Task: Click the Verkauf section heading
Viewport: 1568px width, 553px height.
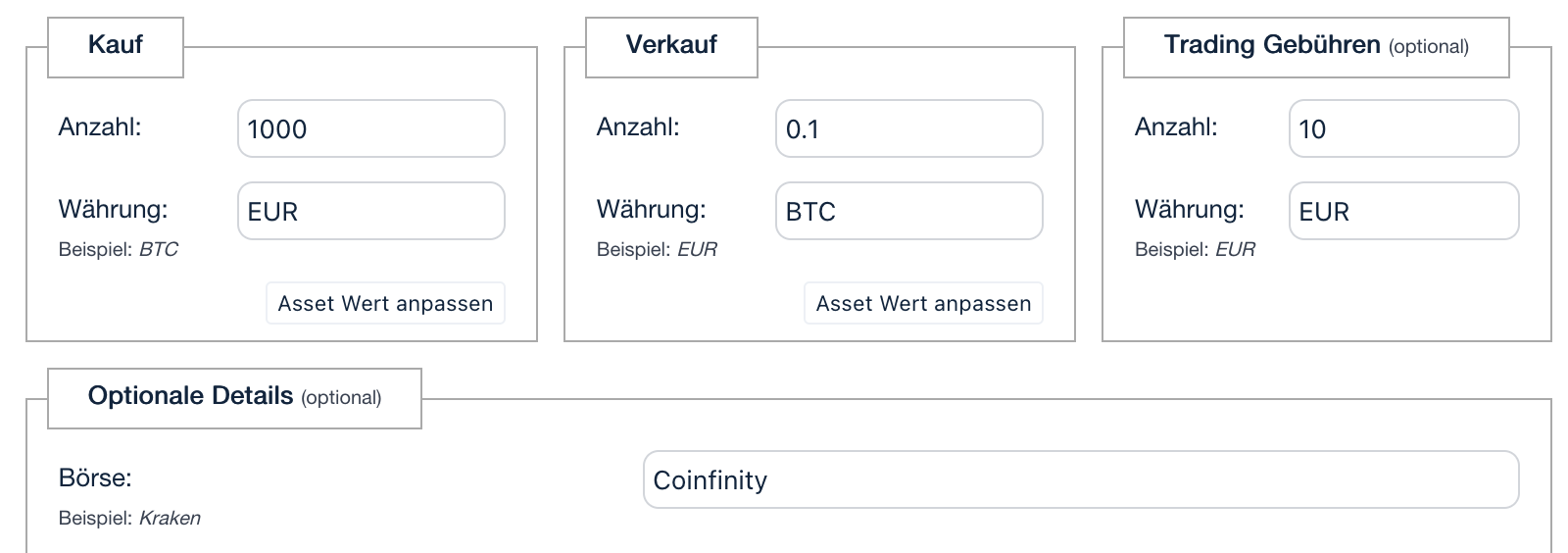Action: pos(671,45)
